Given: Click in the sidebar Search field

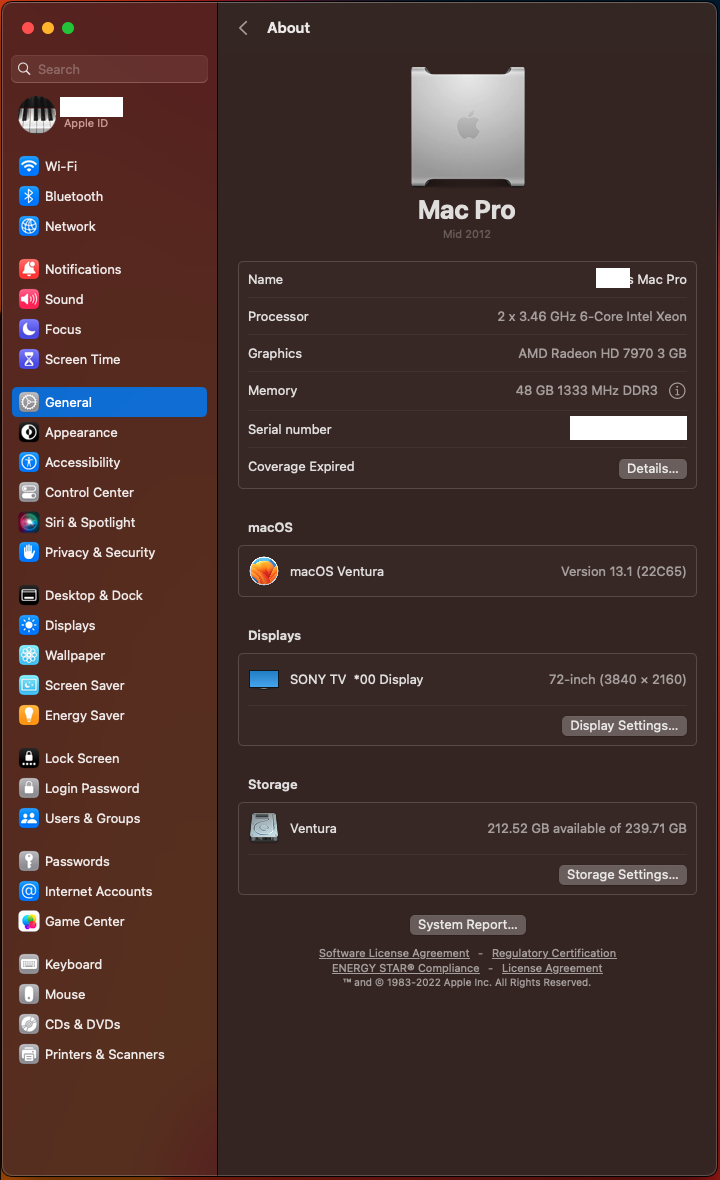Looking at the screenshot, I should (110, 69).
